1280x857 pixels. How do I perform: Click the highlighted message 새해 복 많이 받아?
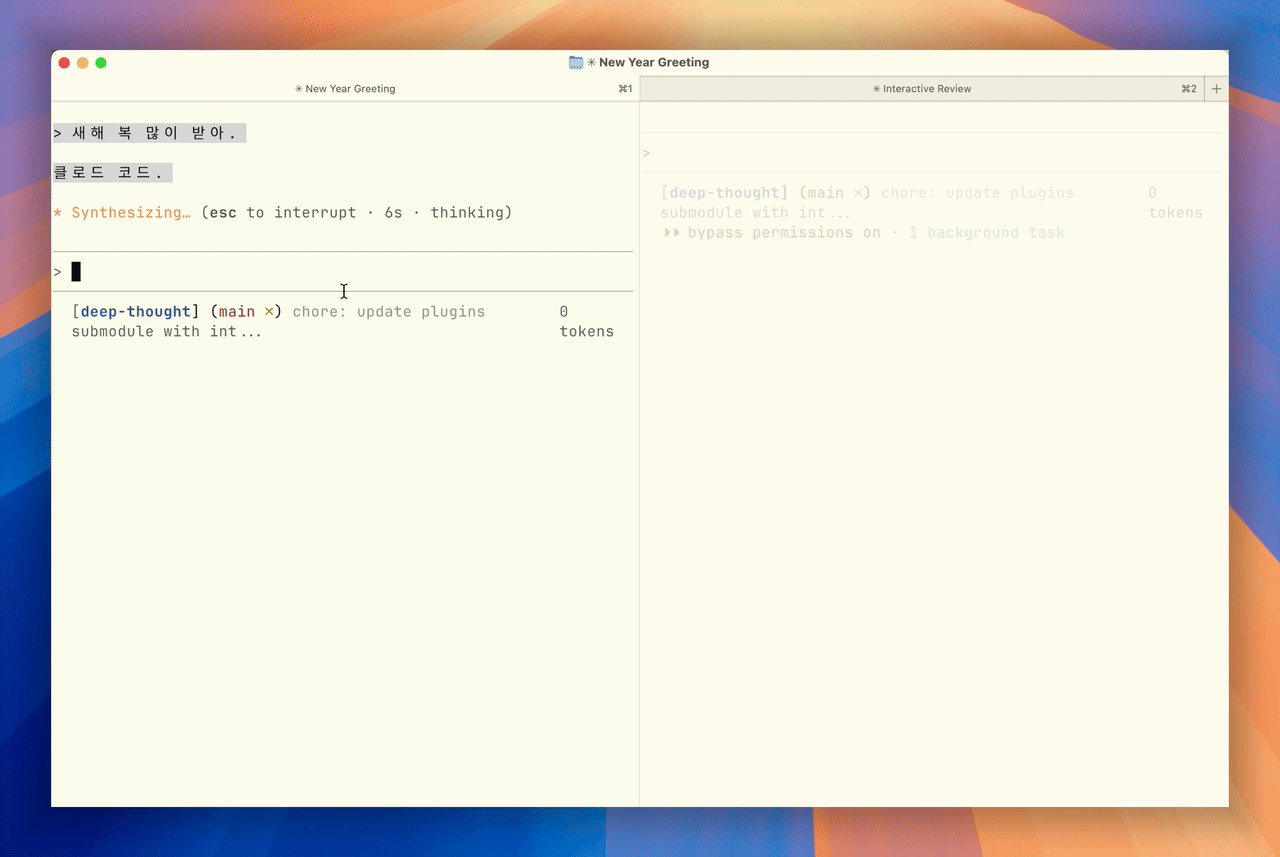coord(150,133)
